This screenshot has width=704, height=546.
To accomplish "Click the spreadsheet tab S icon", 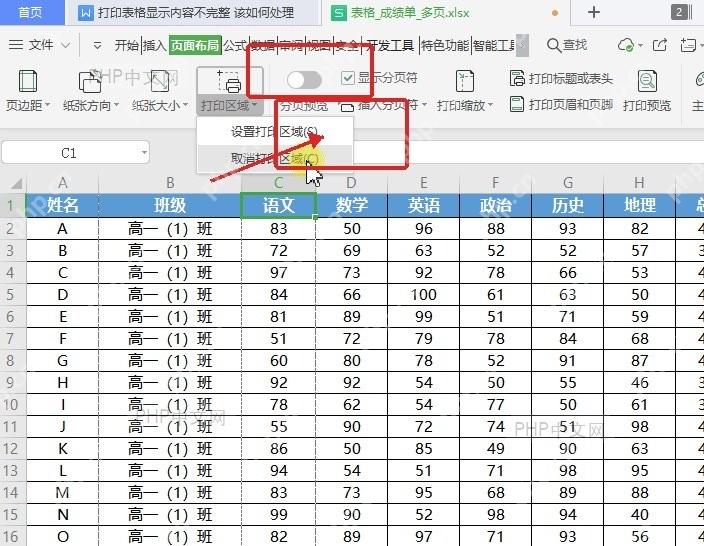I will [339, 13].
